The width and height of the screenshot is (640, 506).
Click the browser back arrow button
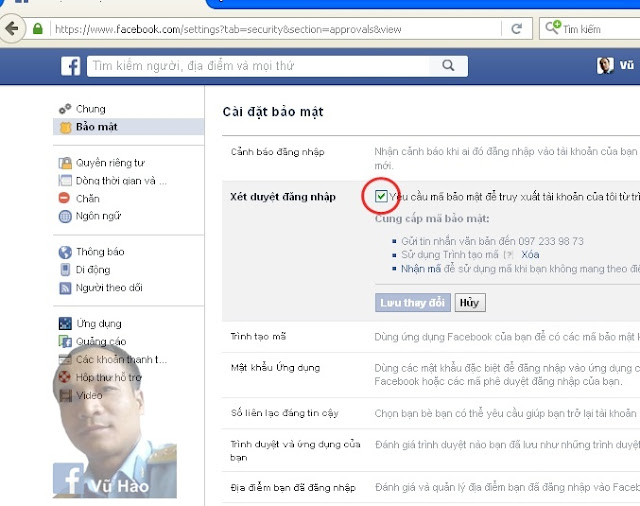pyautogui.click(x=12, y=29)
